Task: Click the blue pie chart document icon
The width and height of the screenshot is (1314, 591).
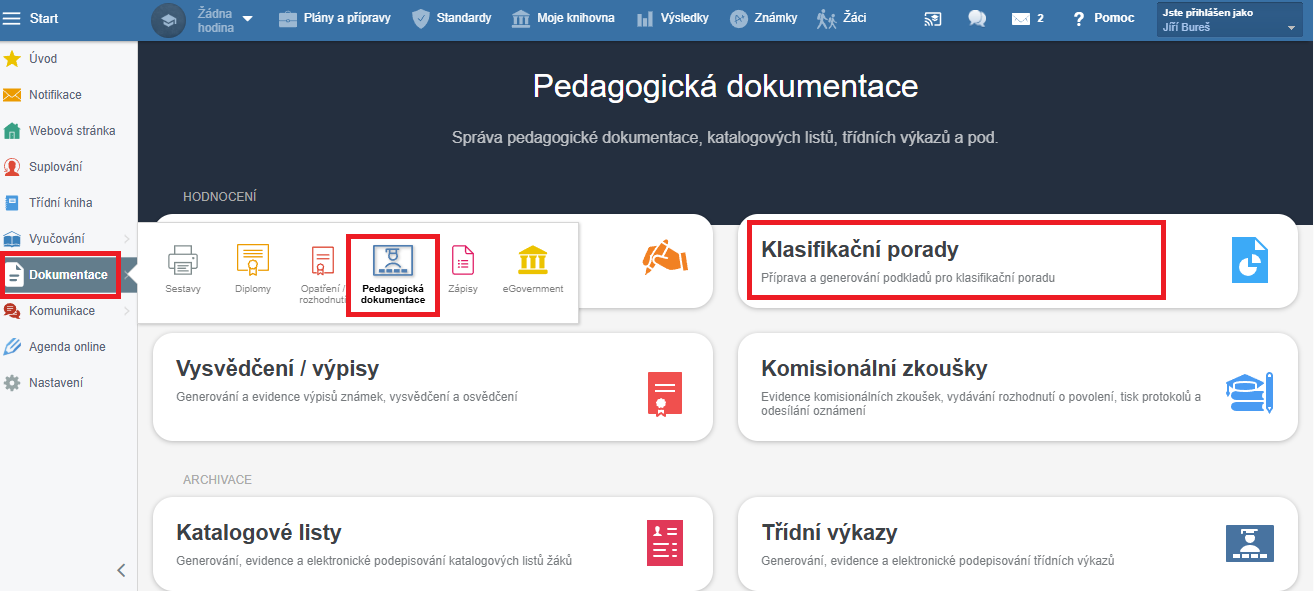Action: tap(1250, 260)
